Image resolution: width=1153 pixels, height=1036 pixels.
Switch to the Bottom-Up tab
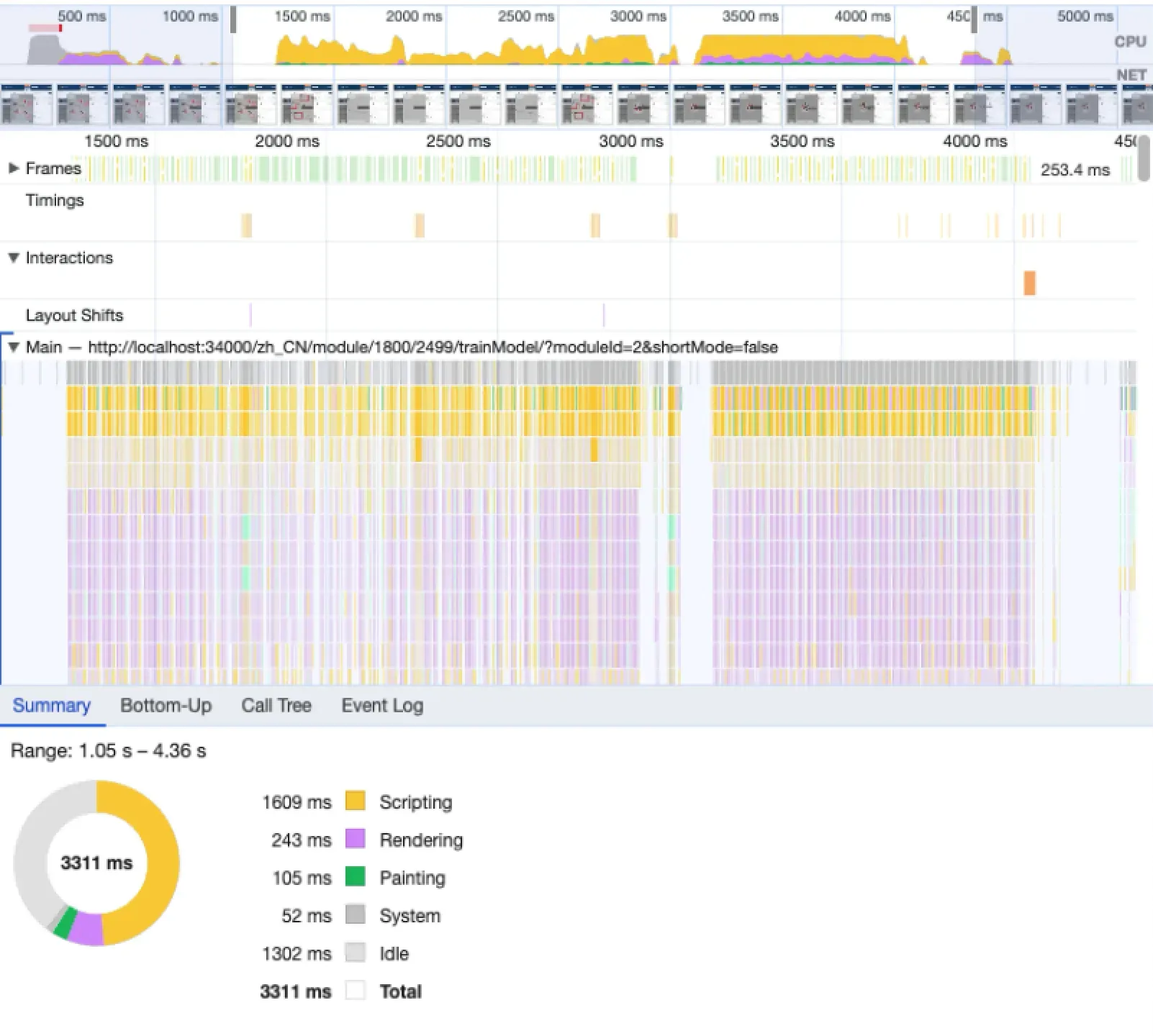point(166,706)
